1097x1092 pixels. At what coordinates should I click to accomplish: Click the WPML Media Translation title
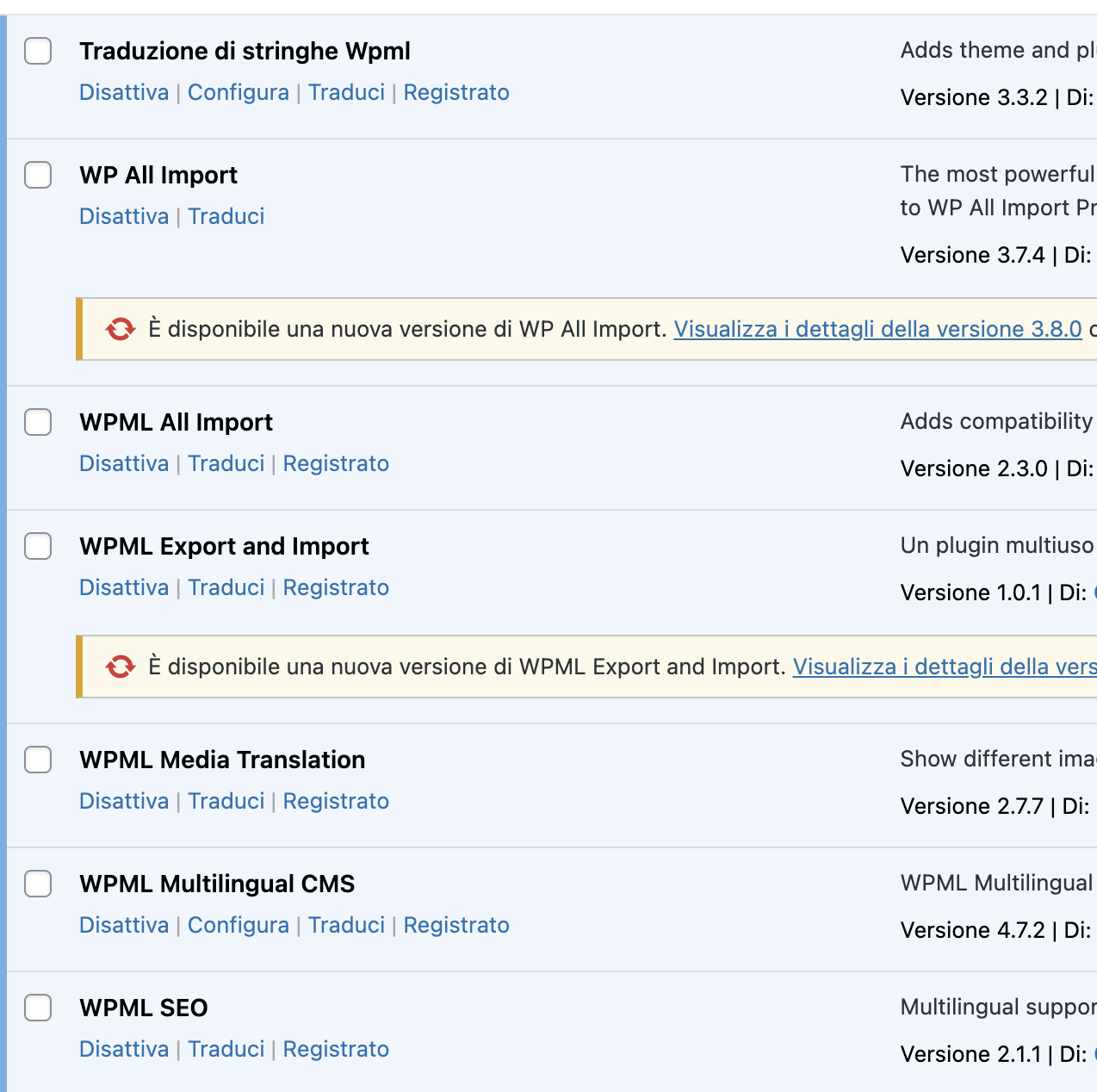click(x=222, y=760)
